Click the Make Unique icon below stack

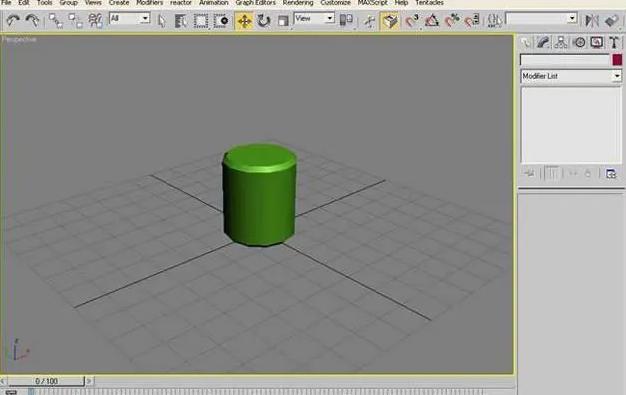(573, 173)
